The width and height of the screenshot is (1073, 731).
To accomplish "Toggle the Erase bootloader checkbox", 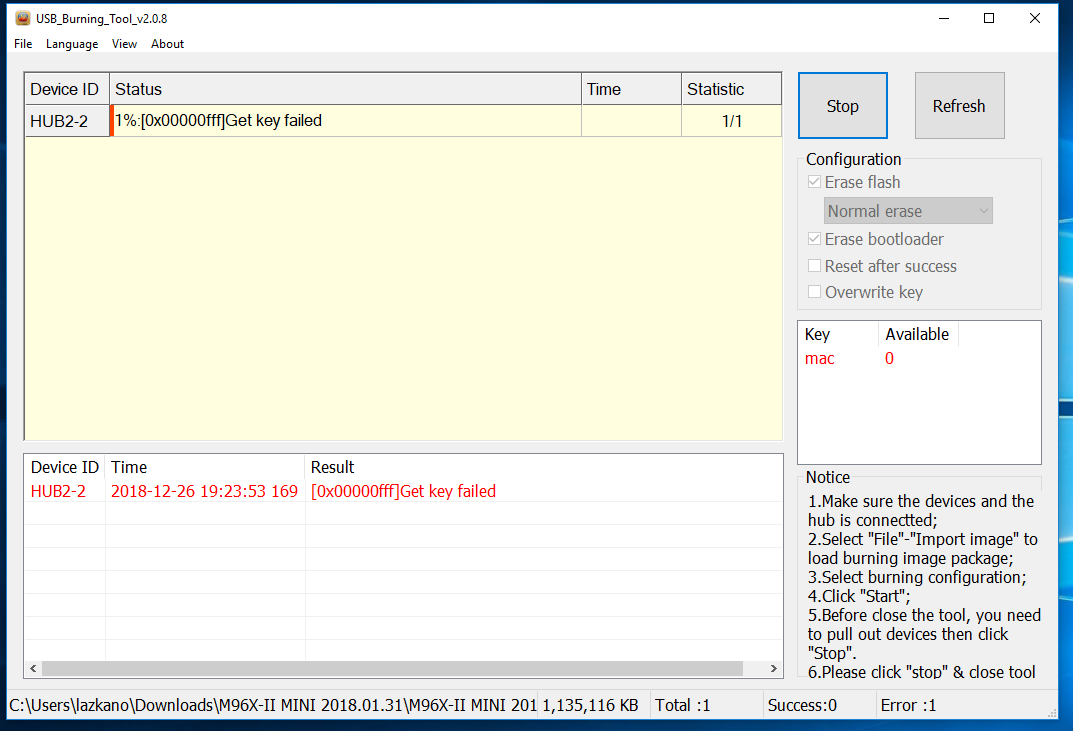I will (816, 239).
